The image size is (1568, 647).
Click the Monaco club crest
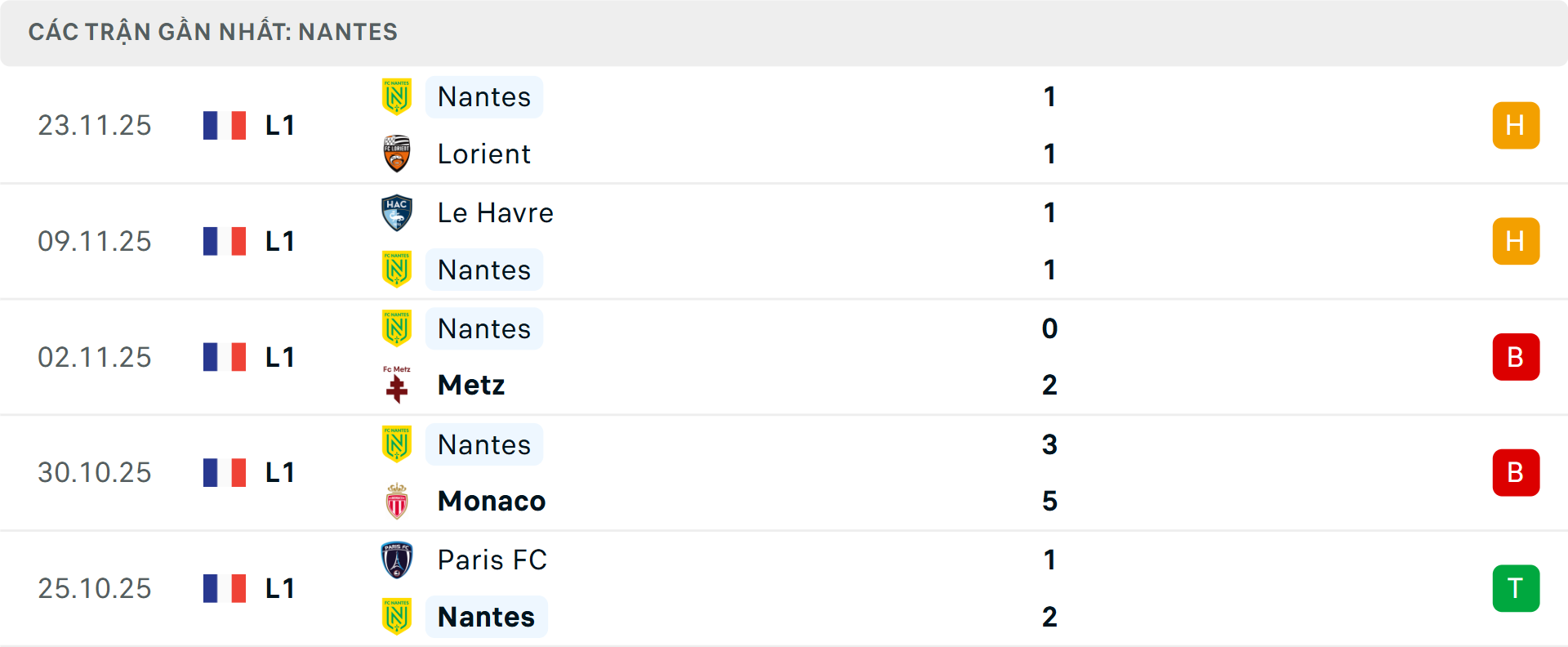[x=397, y=501]
